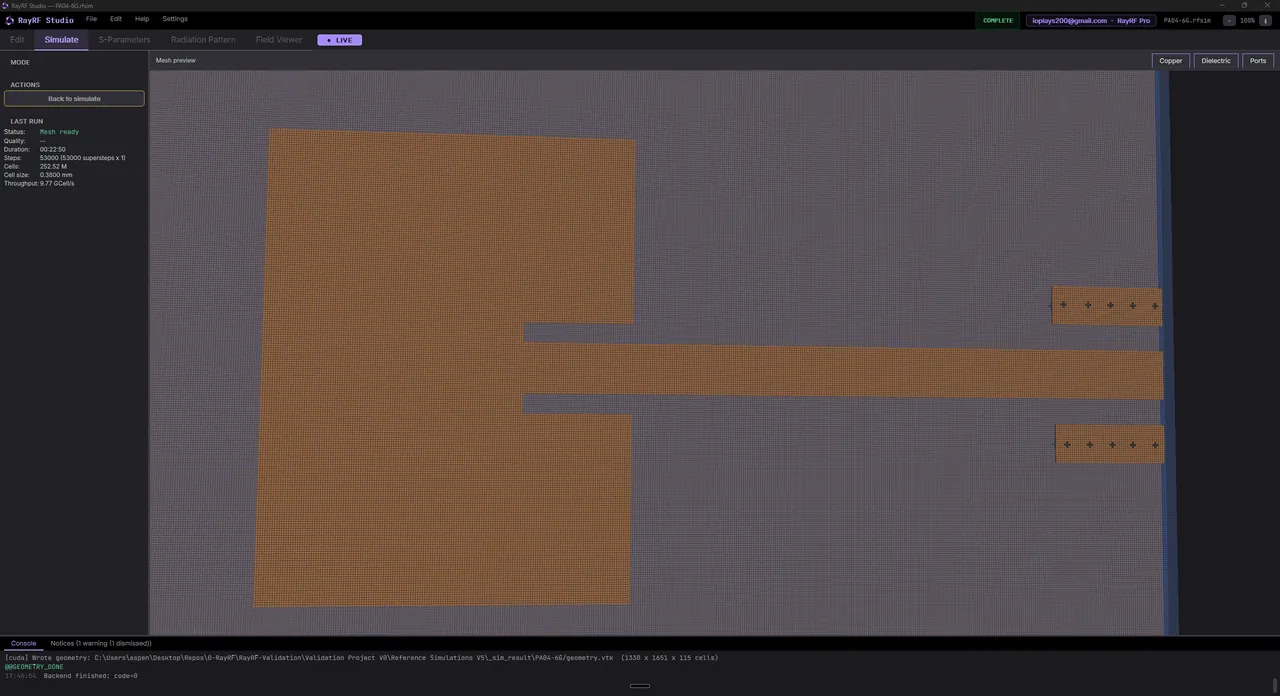The height and width of the screenshot is (696, 1280).
Task: Switch to the Edit workspace tab
Action: pyautogui.click(x=17, y=40)
